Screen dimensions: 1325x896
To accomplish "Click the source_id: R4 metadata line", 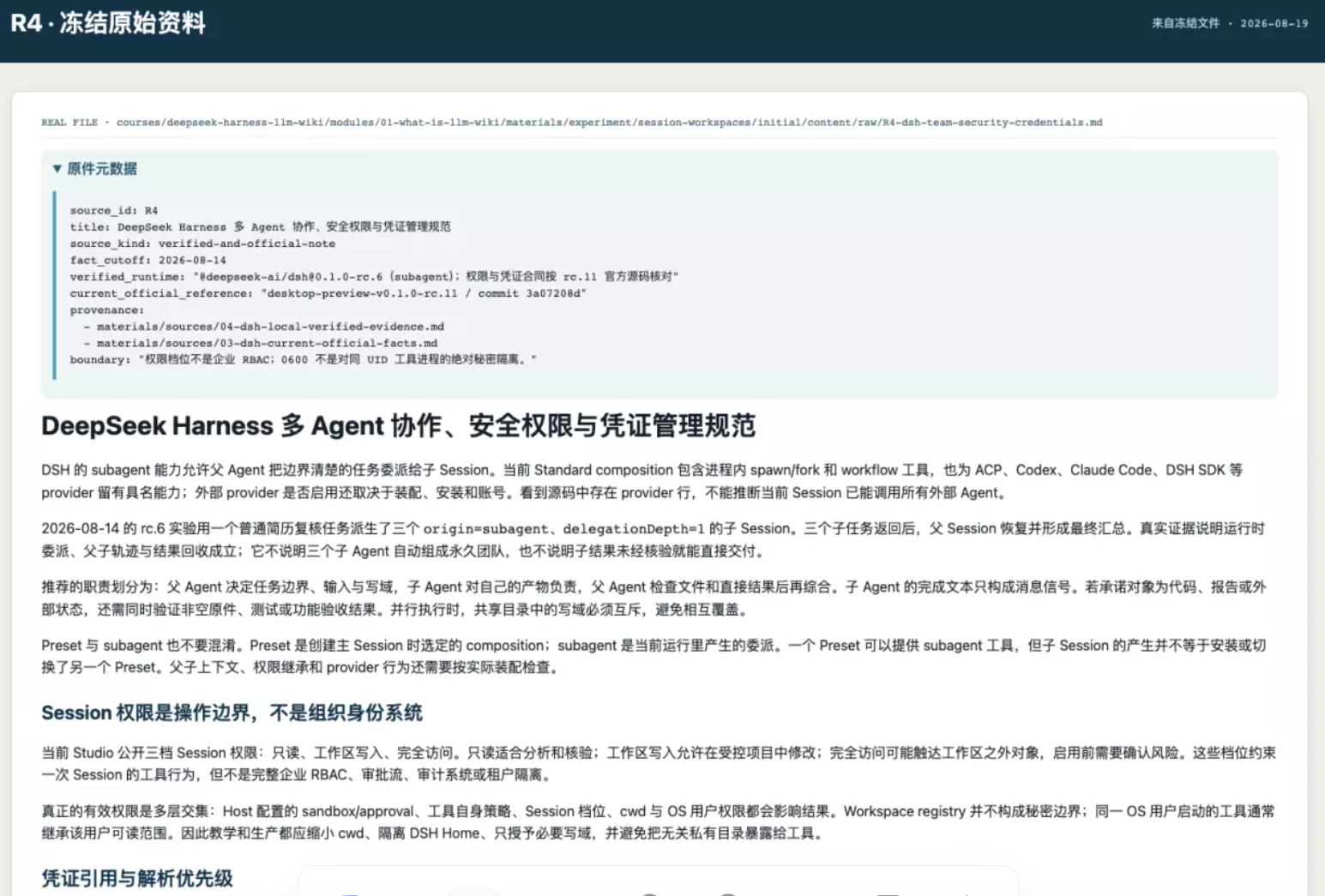I will tap(114, 210).
